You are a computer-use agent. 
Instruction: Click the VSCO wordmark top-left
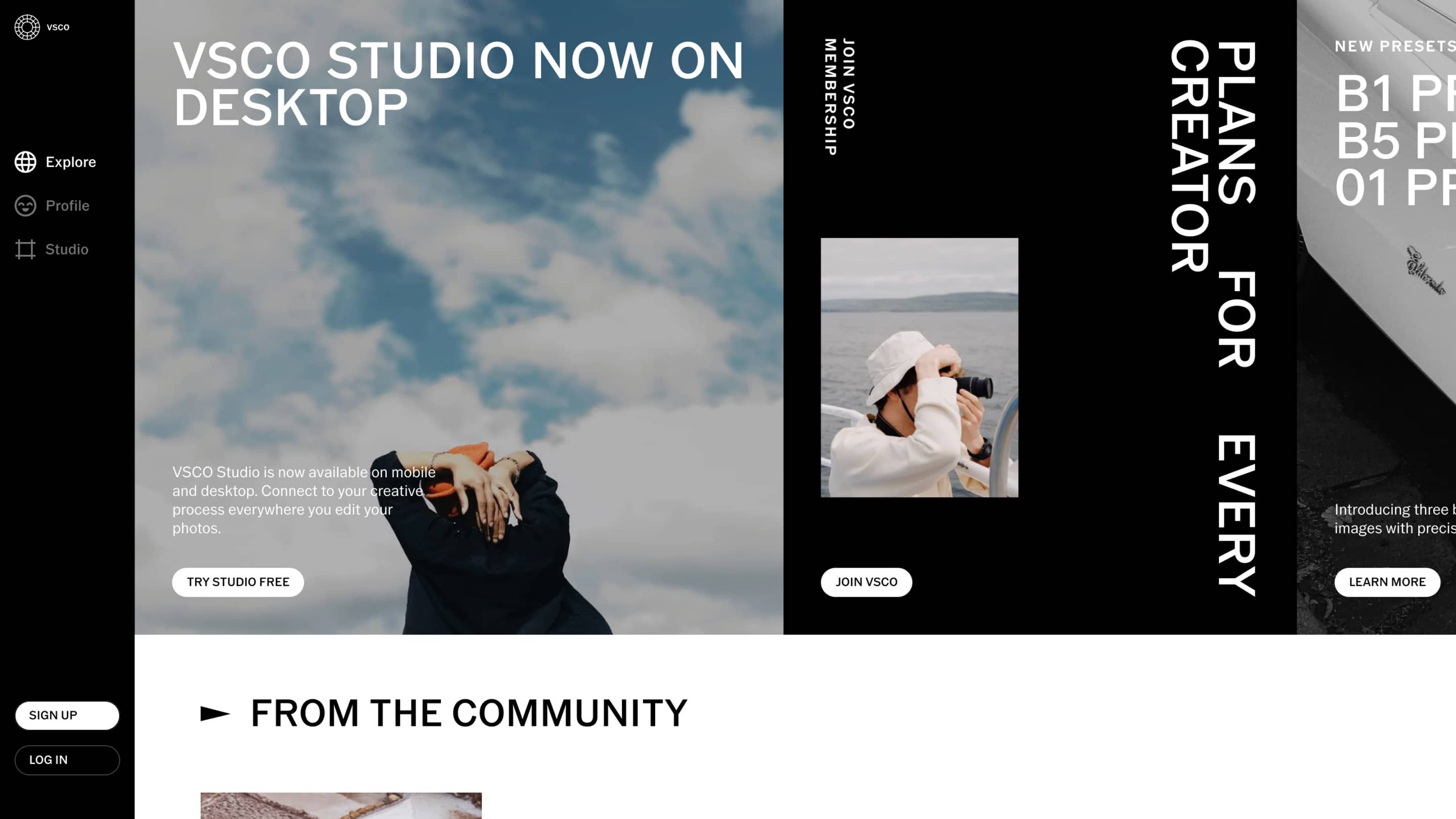coord(57,27)
